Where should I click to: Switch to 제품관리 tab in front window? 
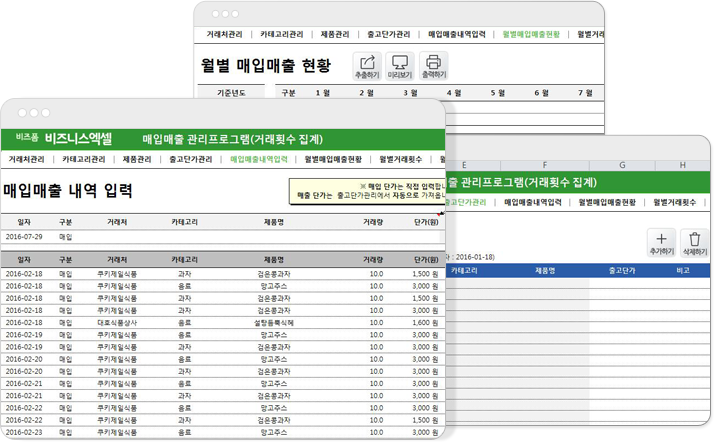pyautogui.click(x=137, y=159)
